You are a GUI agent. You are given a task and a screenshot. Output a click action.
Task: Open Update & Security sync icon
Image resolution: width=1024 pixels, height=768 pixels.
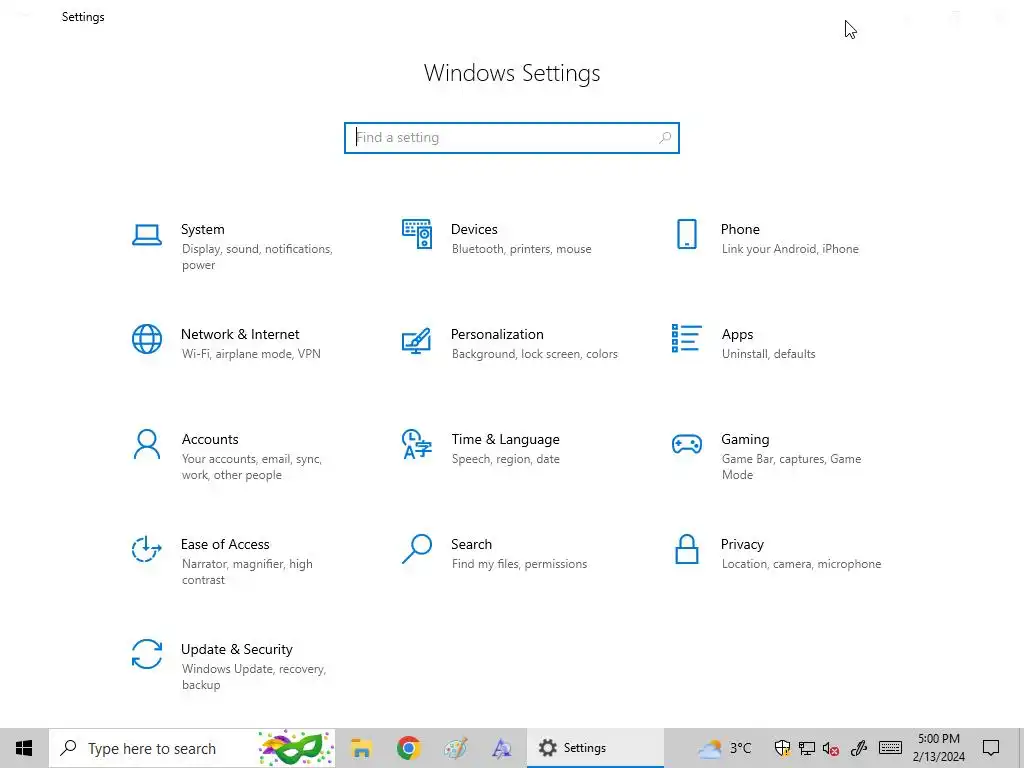pos(147,654)
